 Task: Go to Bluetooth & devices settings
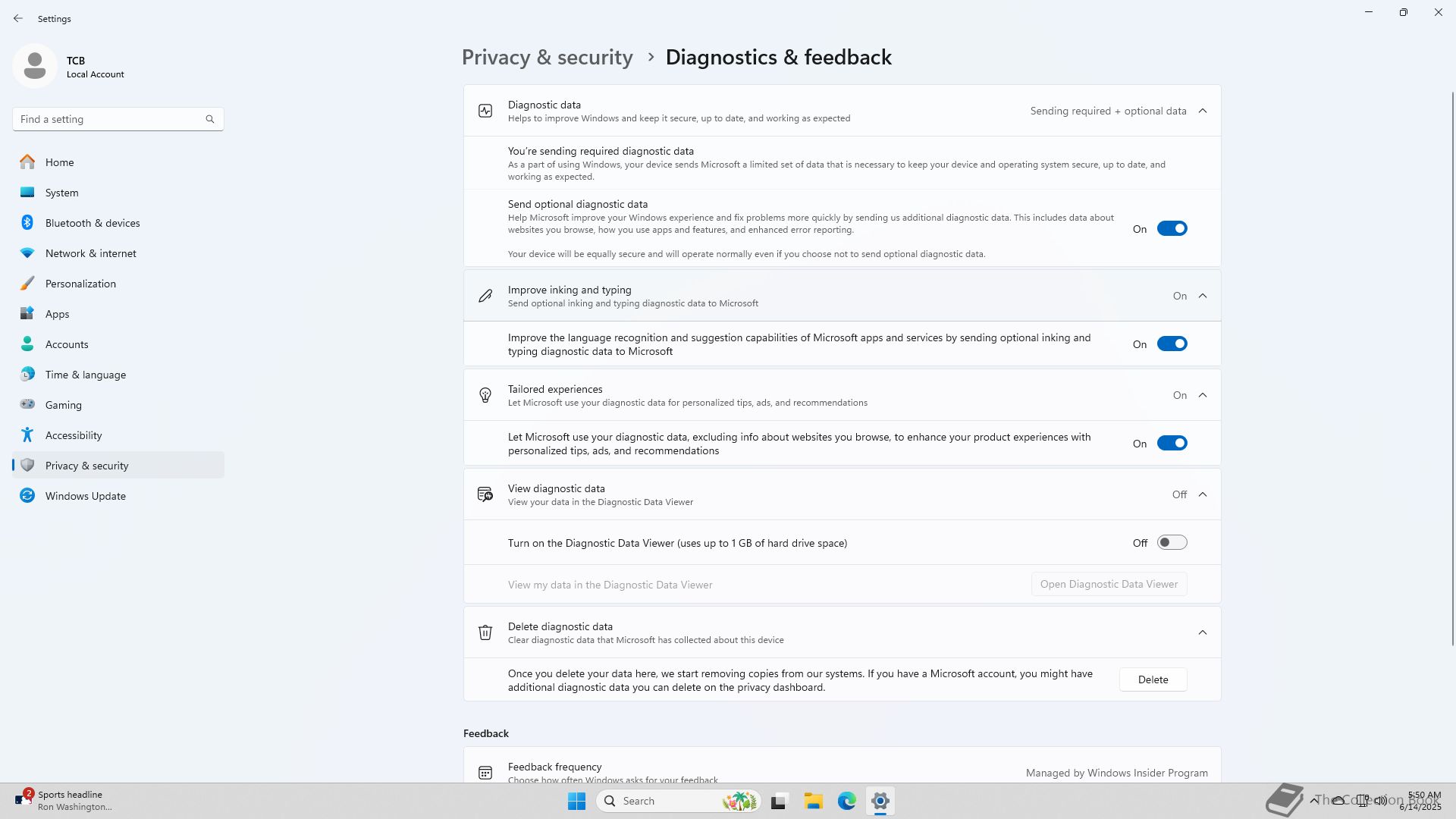pyautogui.click(x=92, y=223)
